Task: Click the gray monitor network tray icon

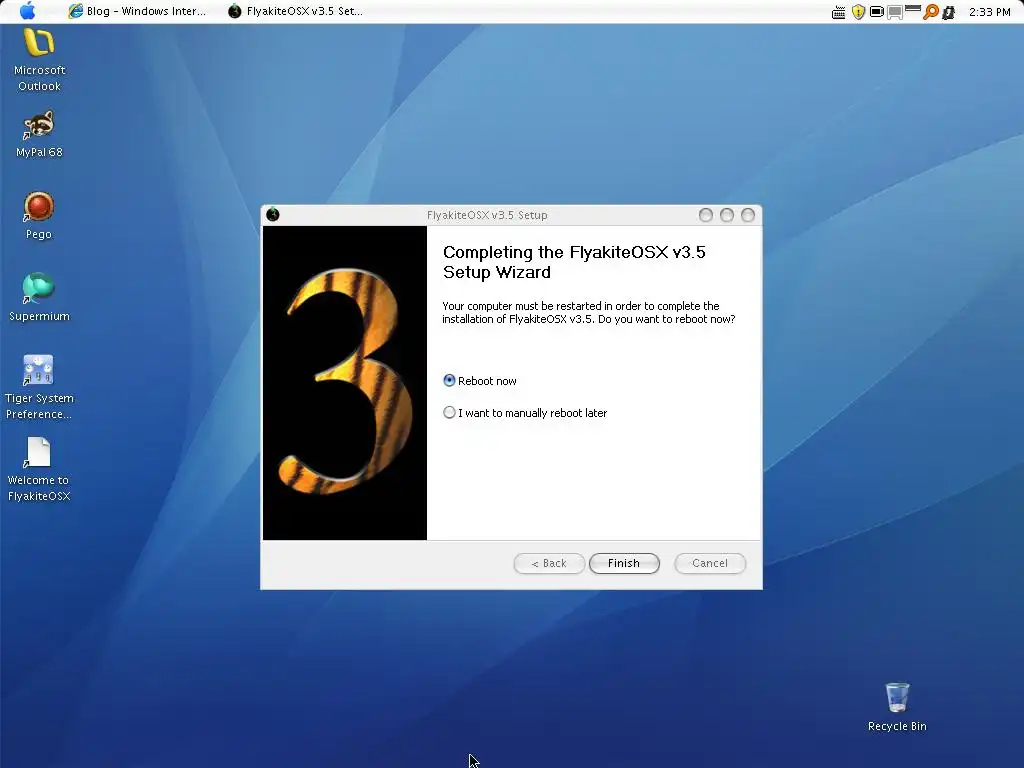Action: pos(895,12)
